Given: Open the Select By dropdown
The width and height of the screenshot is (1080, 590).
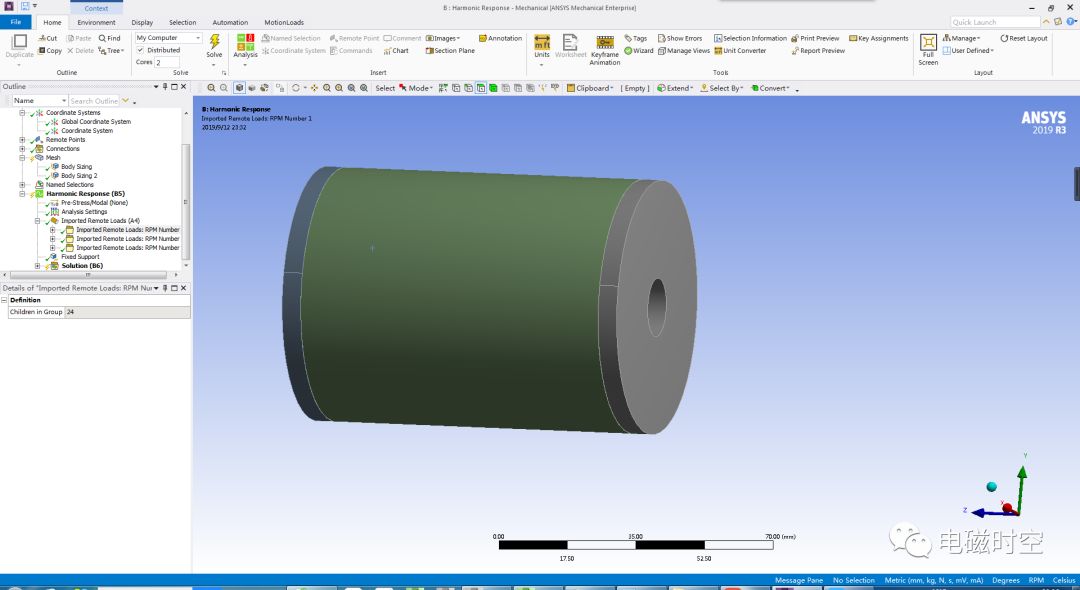Looking at the screenshot, I should pyautogui.click(x=722, y=87).
